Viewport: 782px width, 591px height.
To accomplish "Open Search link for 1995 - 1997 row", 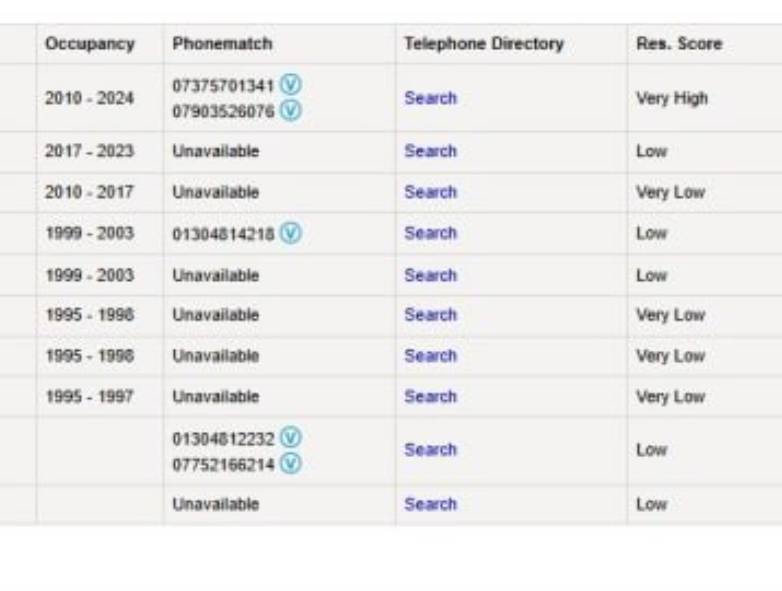I will (x=430, y=396).
